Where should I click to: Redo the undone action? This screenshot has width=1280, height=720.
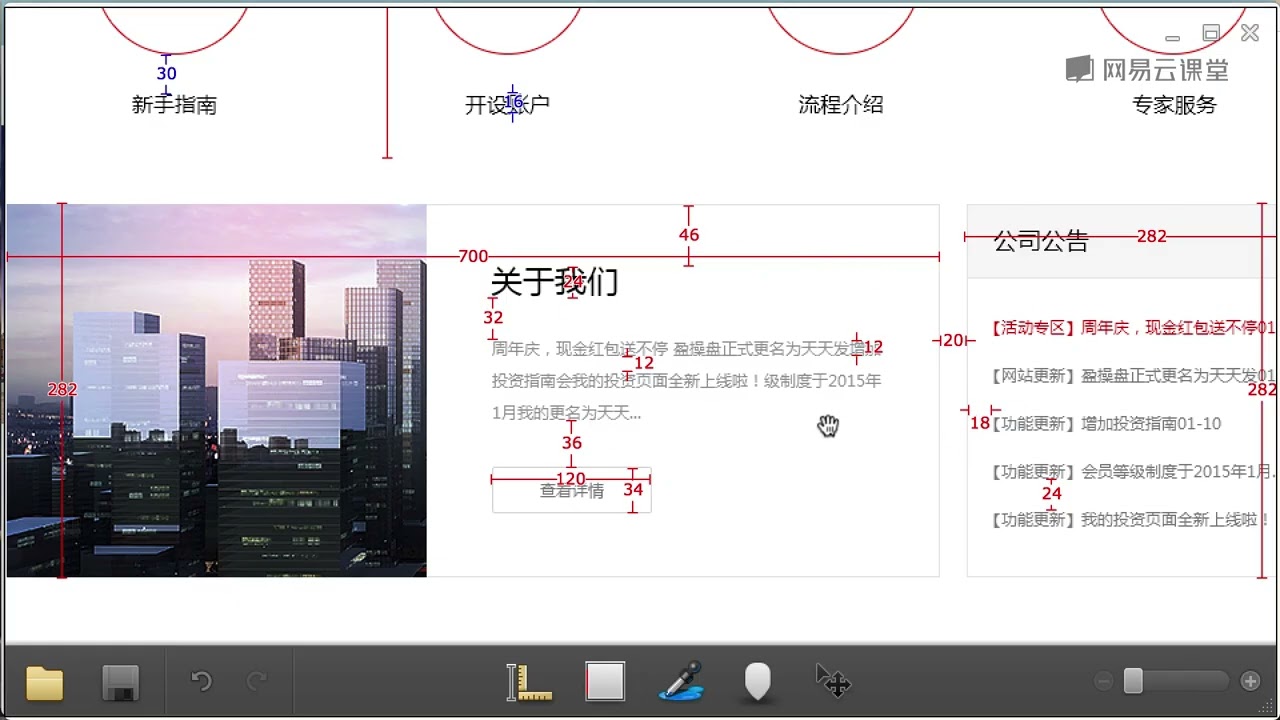[257, 682]
